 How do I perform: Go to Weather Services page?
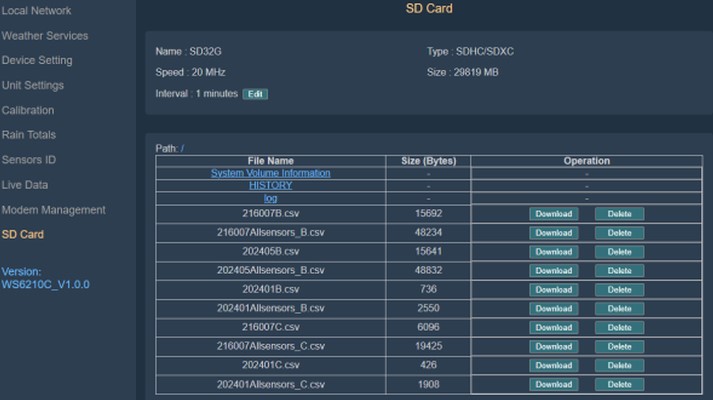click(x=45, y=35)
